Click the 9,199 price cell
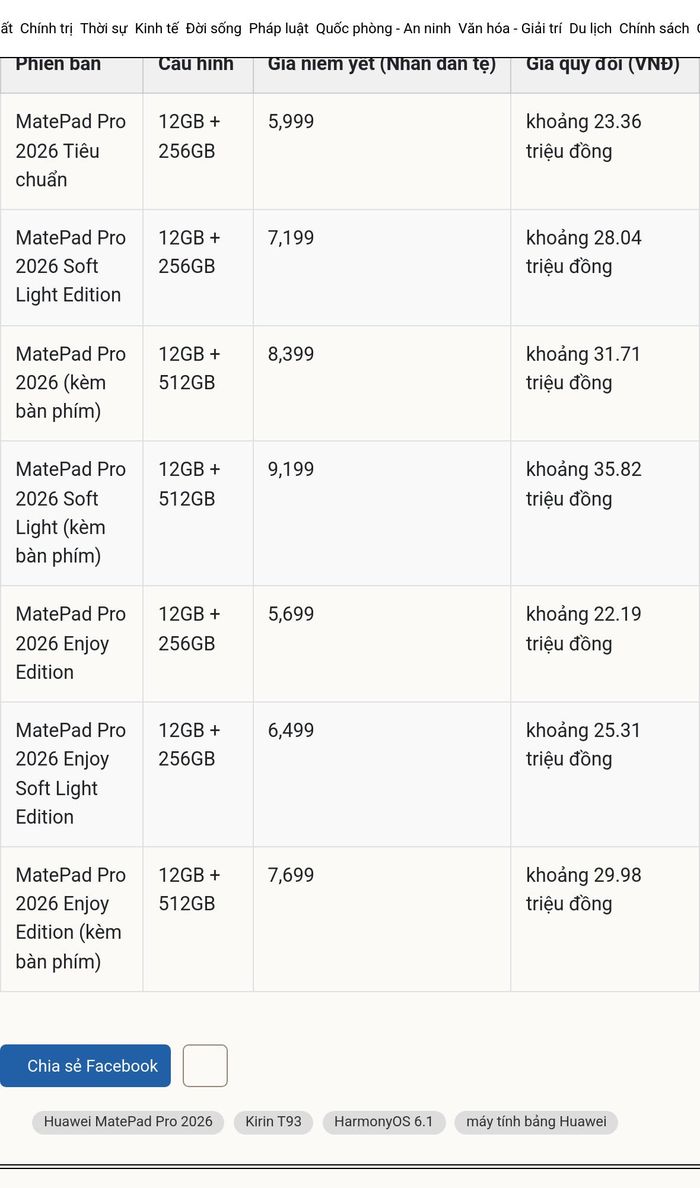 click(382, 514)
